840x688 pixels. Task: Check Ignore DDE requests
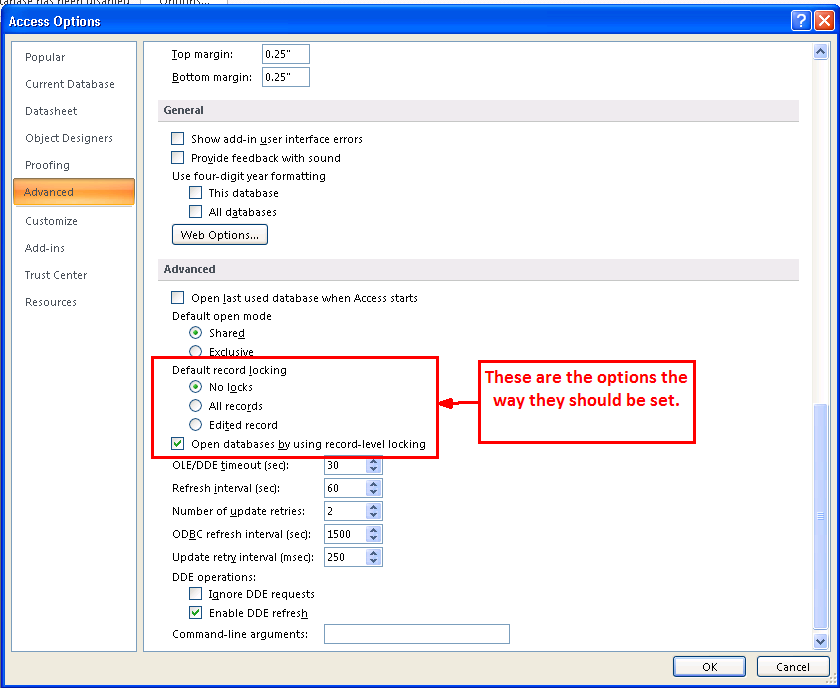pyautogui.click(x=196, y=594)
